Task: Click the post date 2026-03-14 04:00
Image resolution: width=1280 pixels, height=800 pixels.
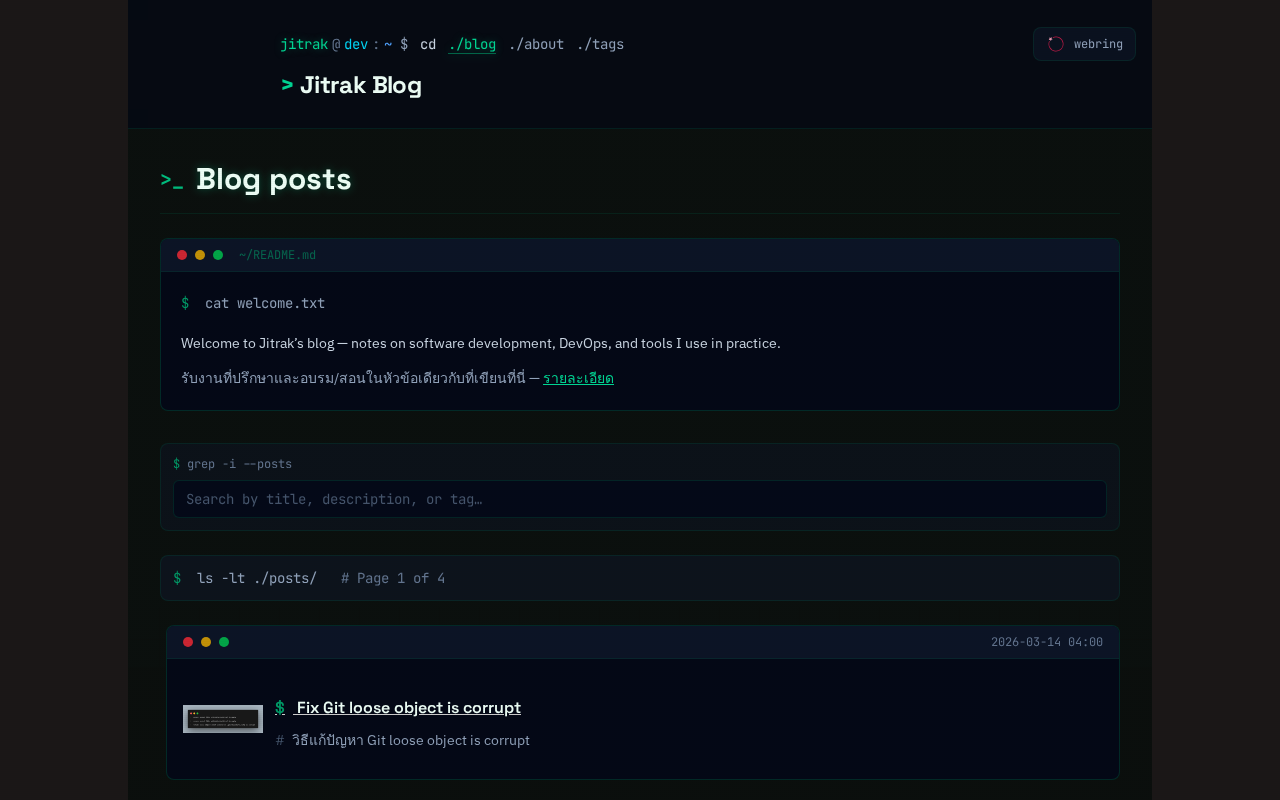Action: pyautogui.click(x=1046, y=642)
